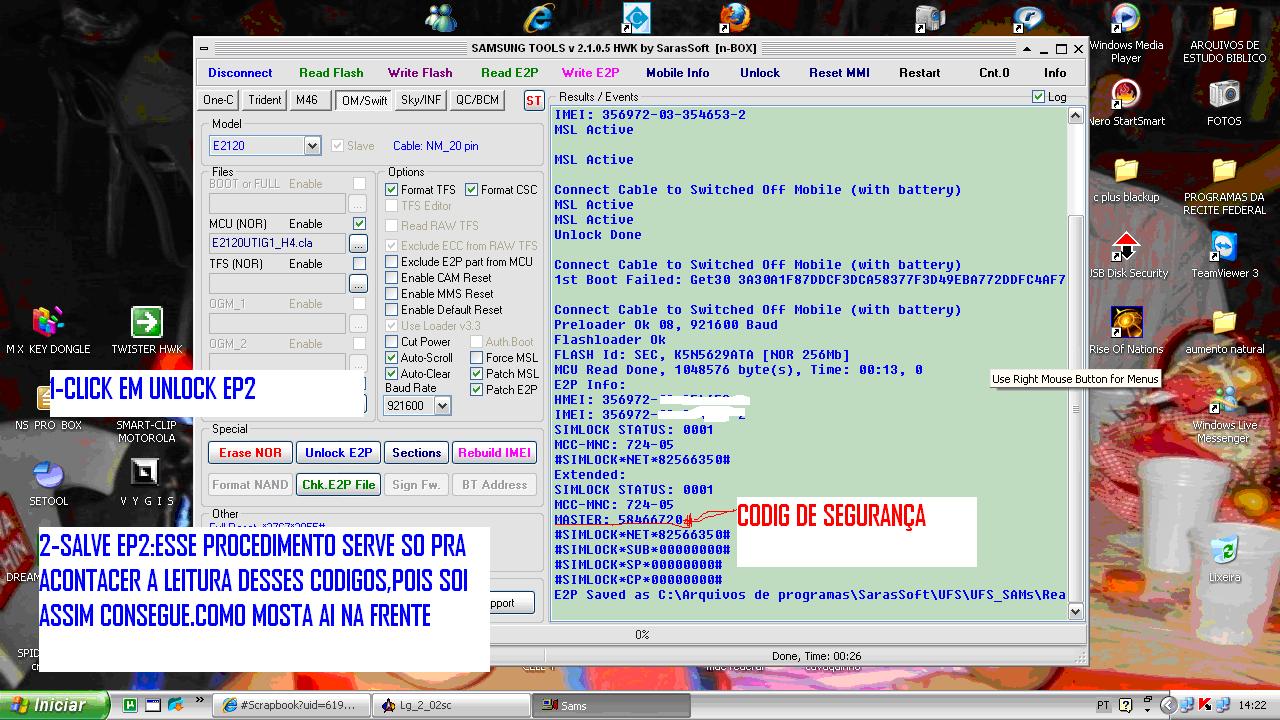Launch Mozilla Firefox from the desktop
Screen dimensions: 1280x720
click(735, 17)
